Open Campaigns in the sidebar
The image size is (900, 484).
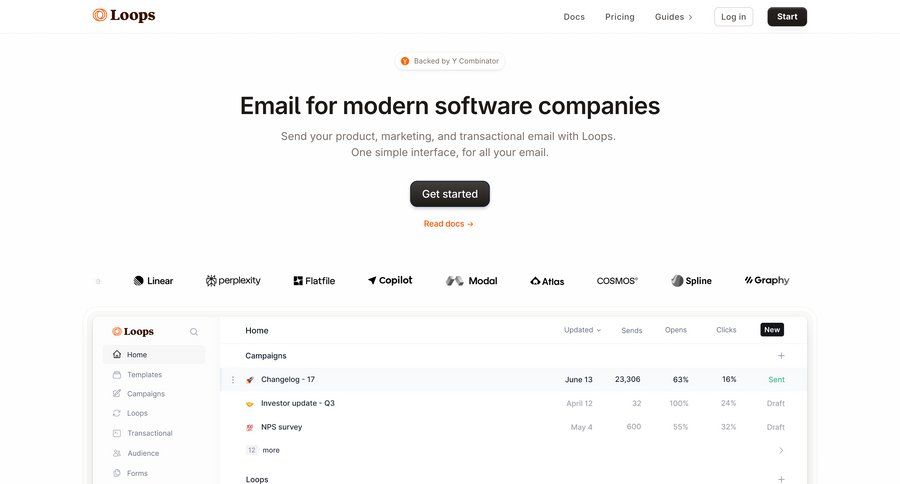point(145,394)
